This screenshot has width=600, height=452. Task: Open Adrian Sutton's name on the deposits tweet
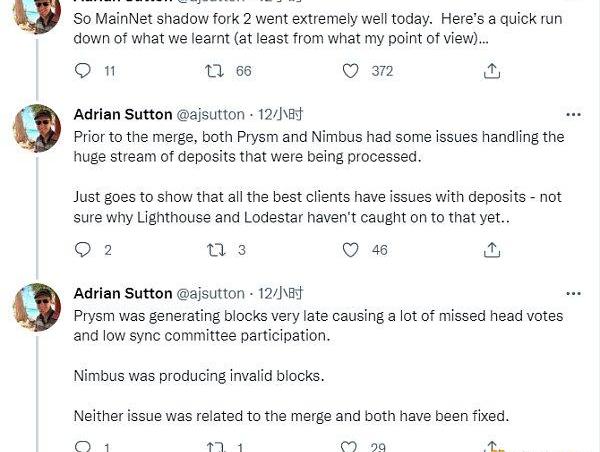(x=123, y=115)
